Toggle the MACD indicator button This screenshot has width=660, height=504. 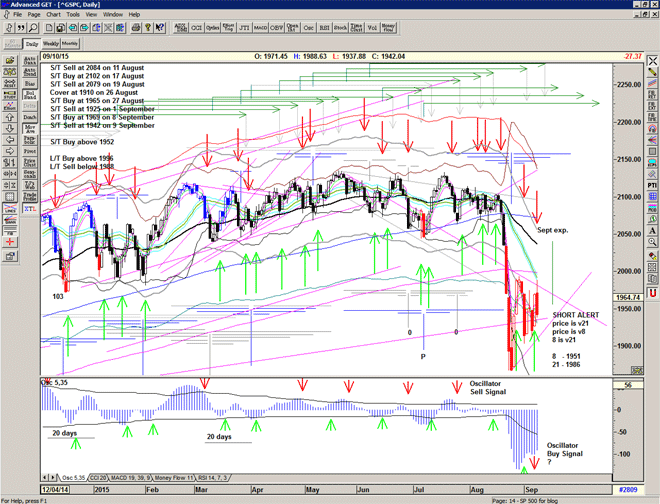coord(260,29)
